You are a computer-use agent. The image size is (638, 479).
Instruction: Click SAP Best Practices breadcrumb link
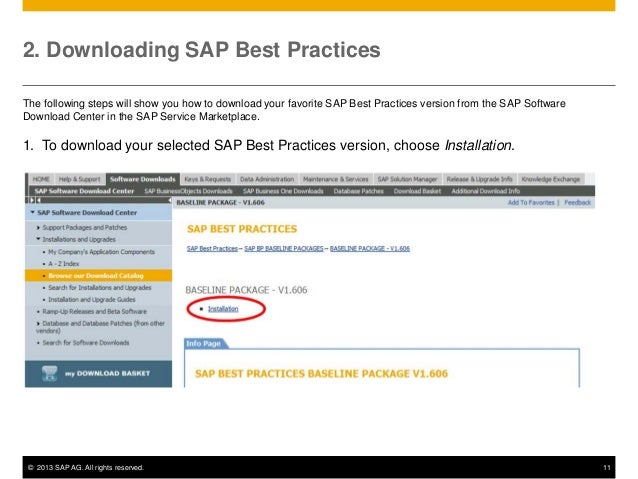(x=212, y=248)
